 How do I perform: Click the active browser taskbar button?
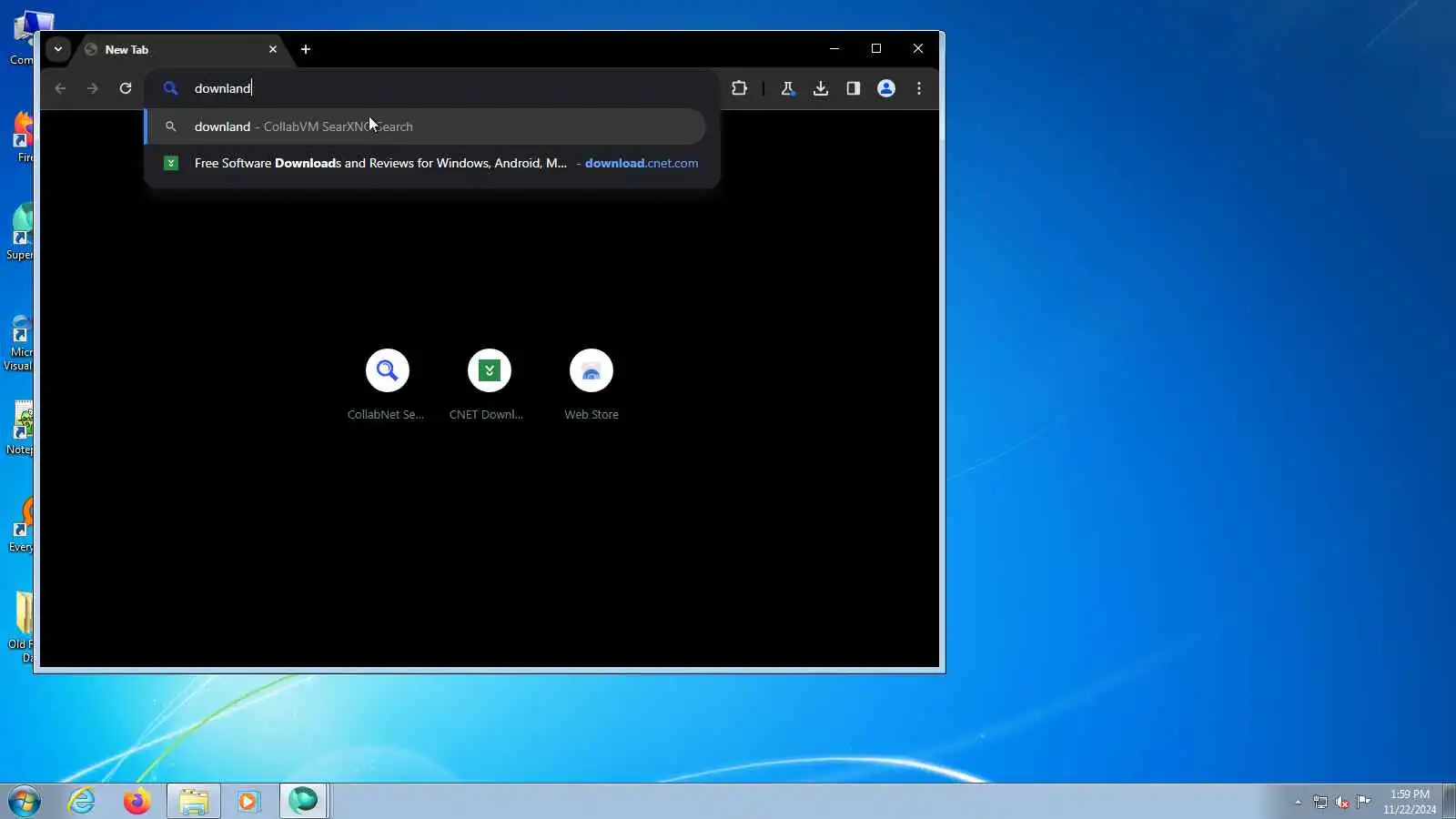(x=304, y=802)
